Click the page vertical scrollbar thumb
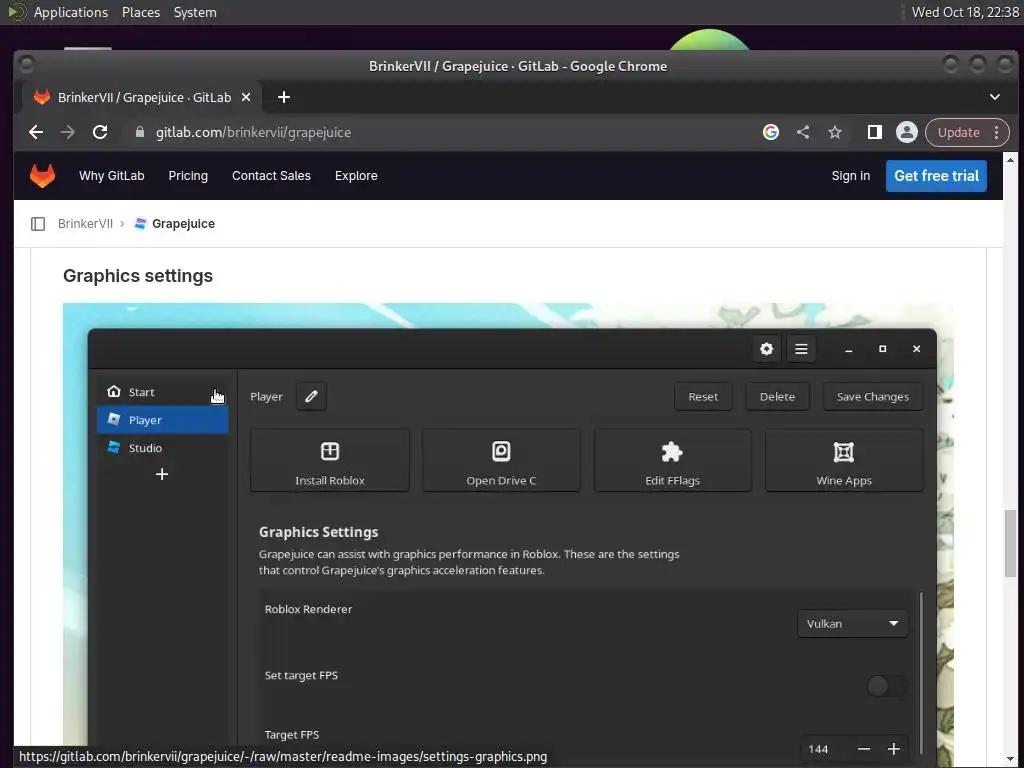The height and width of the screenshot is (768, 1024). click(x=1010, y=543)
